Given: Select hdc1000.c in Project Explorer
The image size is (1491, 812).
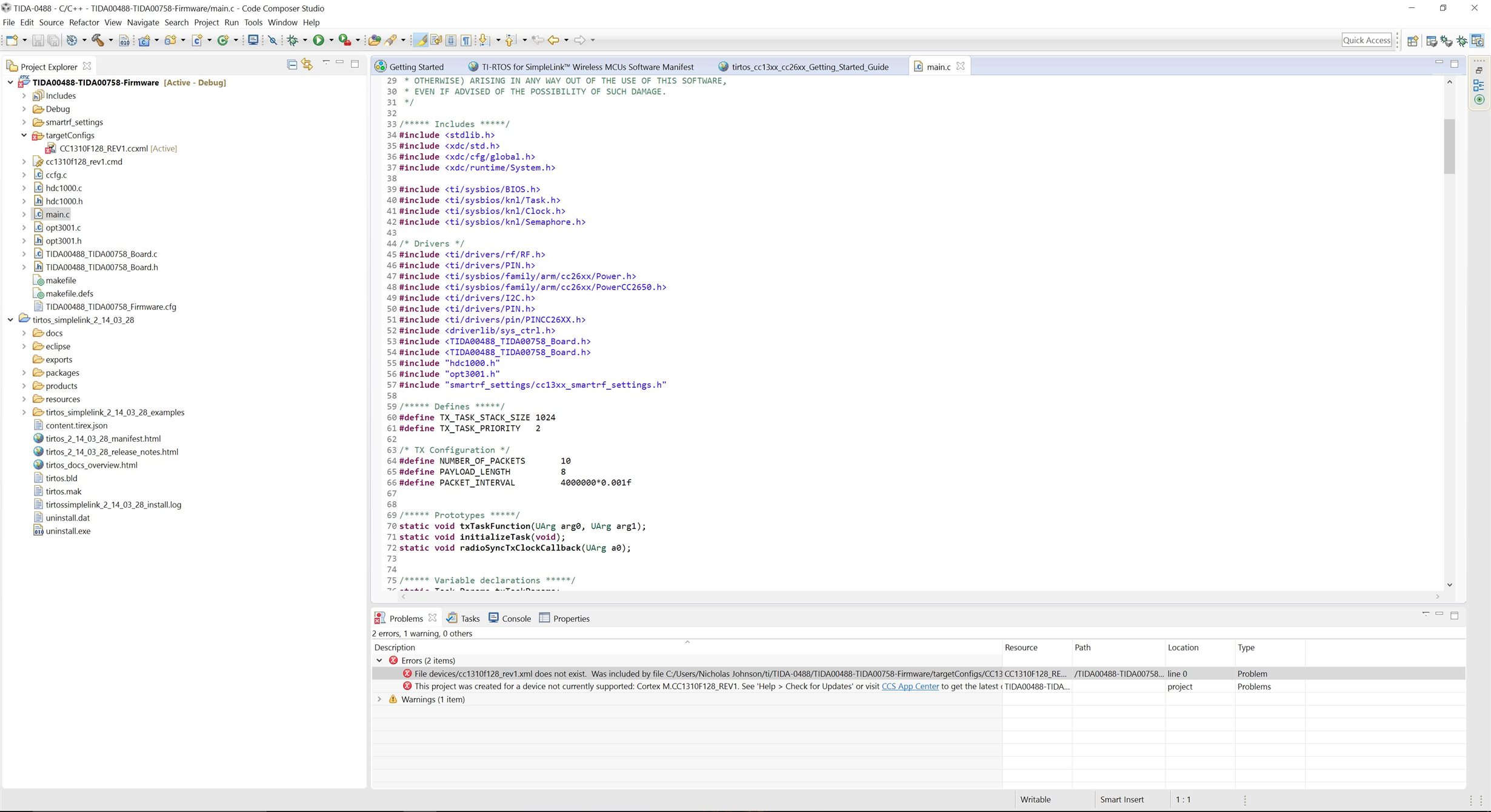Looking at the screenshot, I should (x=64, y=188).
